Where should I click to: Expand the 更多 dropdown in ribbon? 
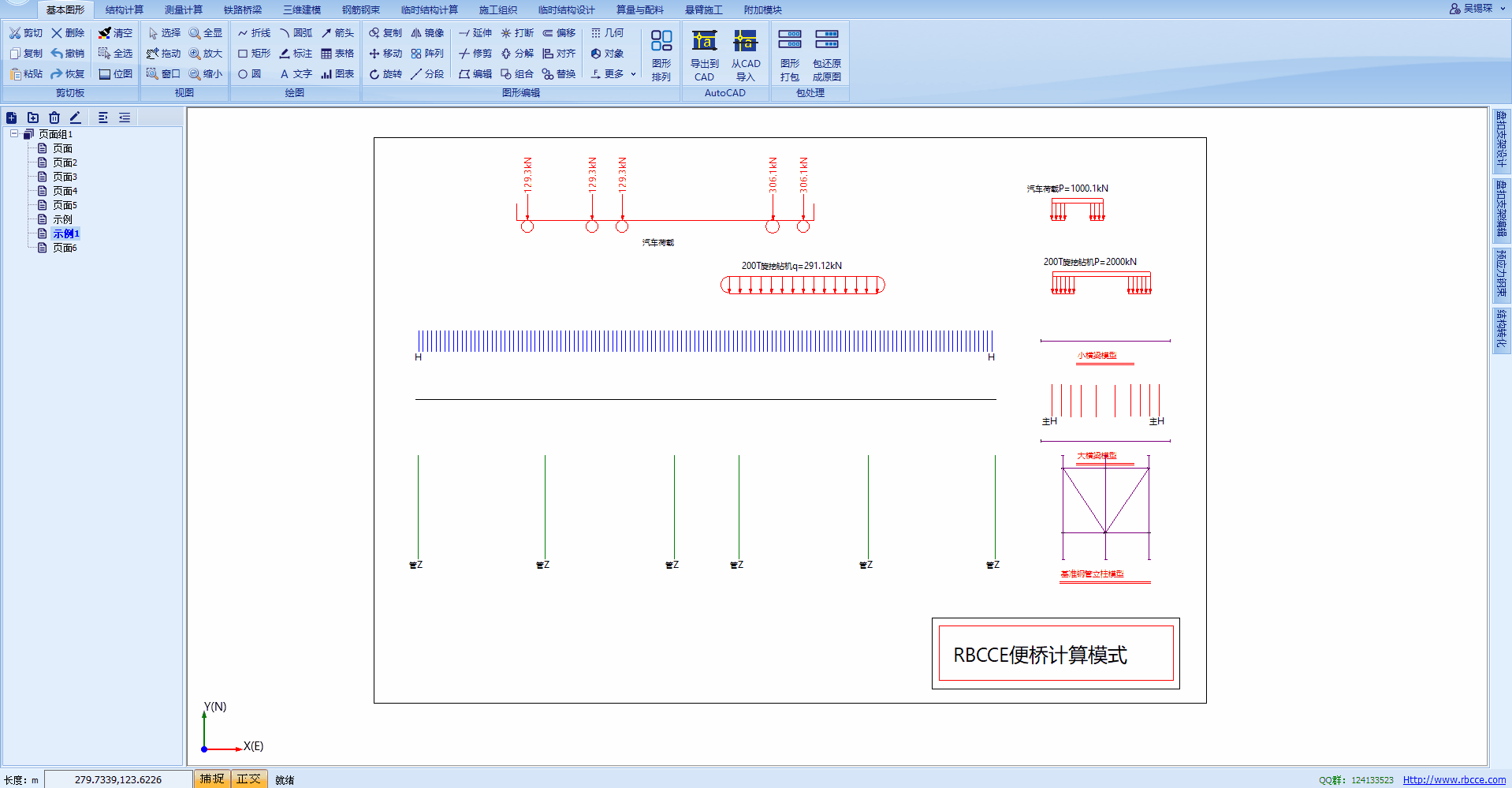(613, 74)
